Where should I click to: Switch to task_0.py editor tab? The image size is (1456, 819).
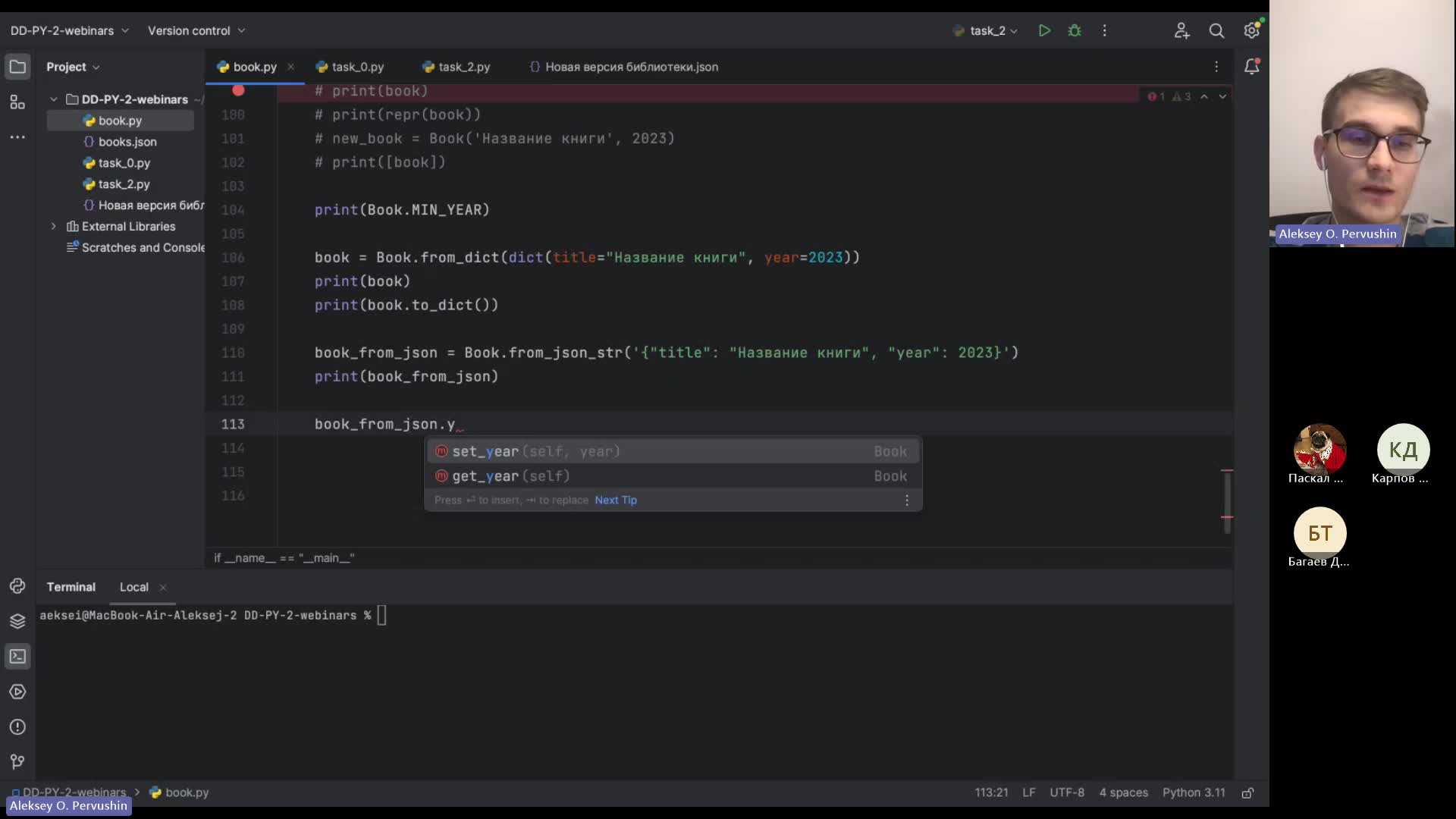(350, 67)
